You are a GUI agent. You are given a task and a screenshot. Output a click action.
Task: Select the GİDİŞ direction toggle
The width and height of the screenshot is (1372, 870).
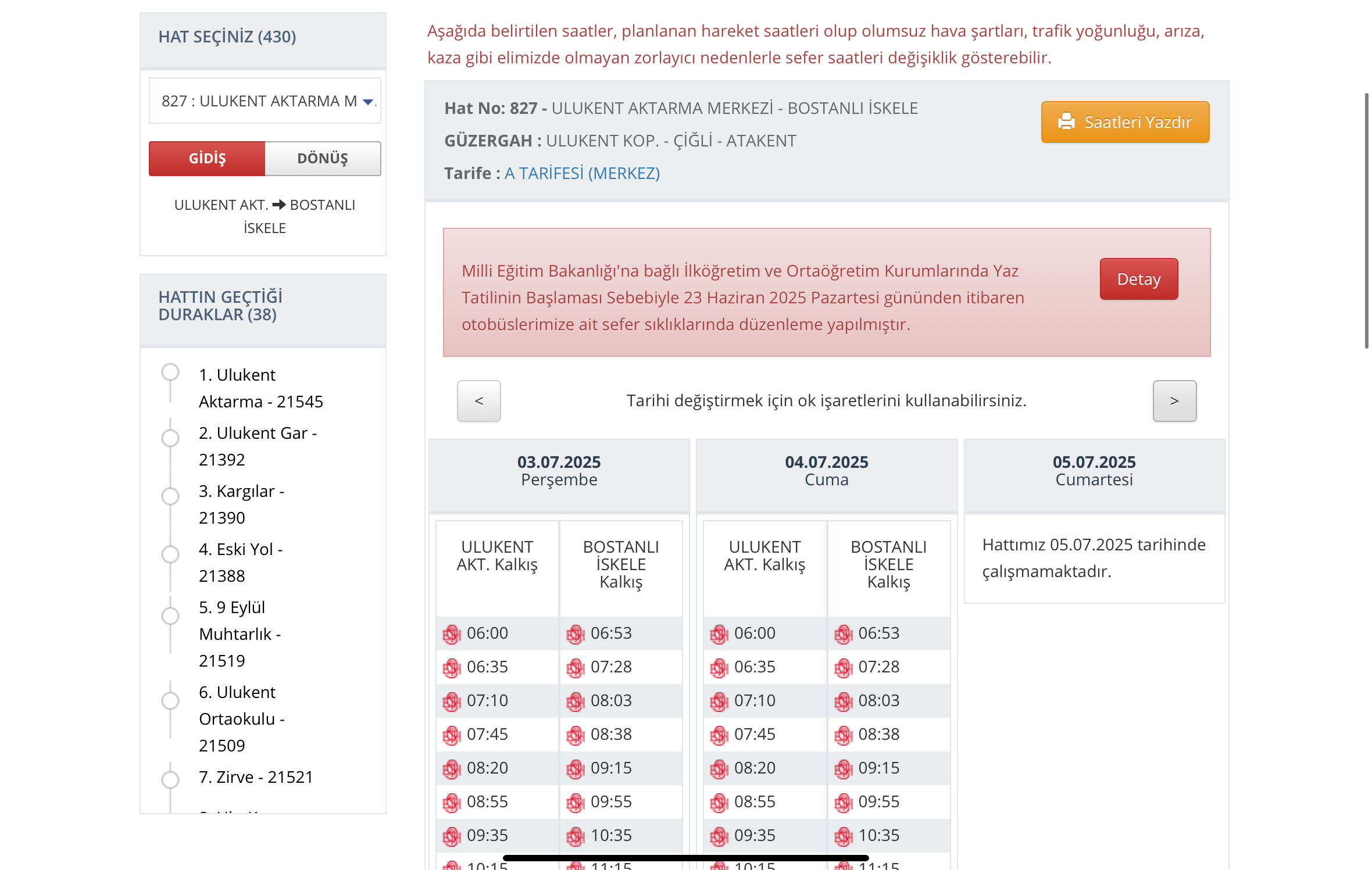207,158
